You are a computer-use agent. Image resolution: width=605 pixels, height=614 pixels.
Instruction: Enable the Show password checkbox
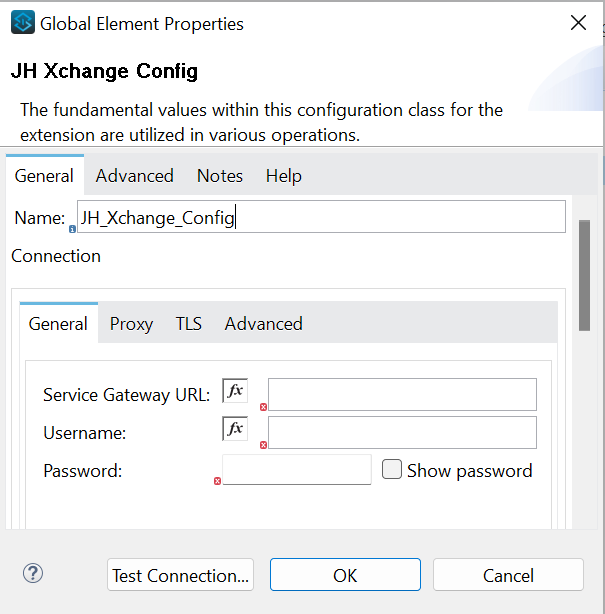(392, 470)
